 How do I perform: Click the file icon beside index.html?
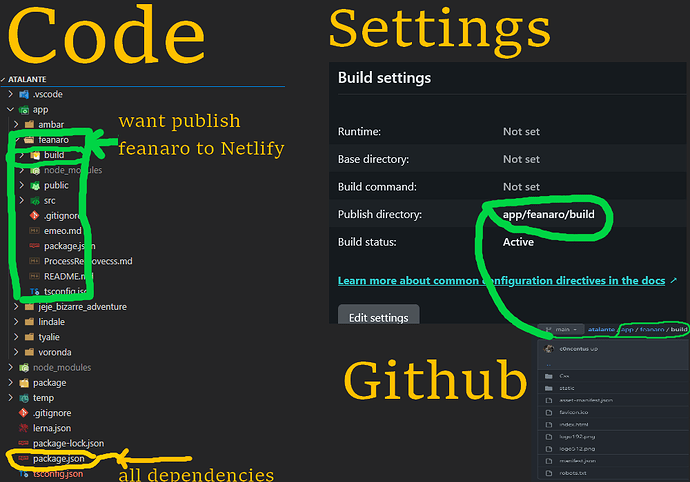pyautogui.click(x=549, y=425)
